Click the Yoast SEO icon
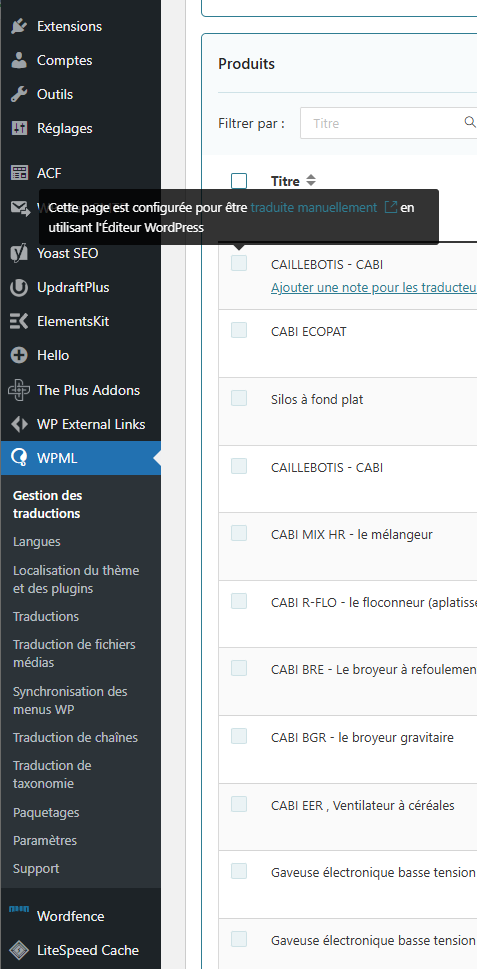This screenshot has height=969, width=477. pos(20,253)
